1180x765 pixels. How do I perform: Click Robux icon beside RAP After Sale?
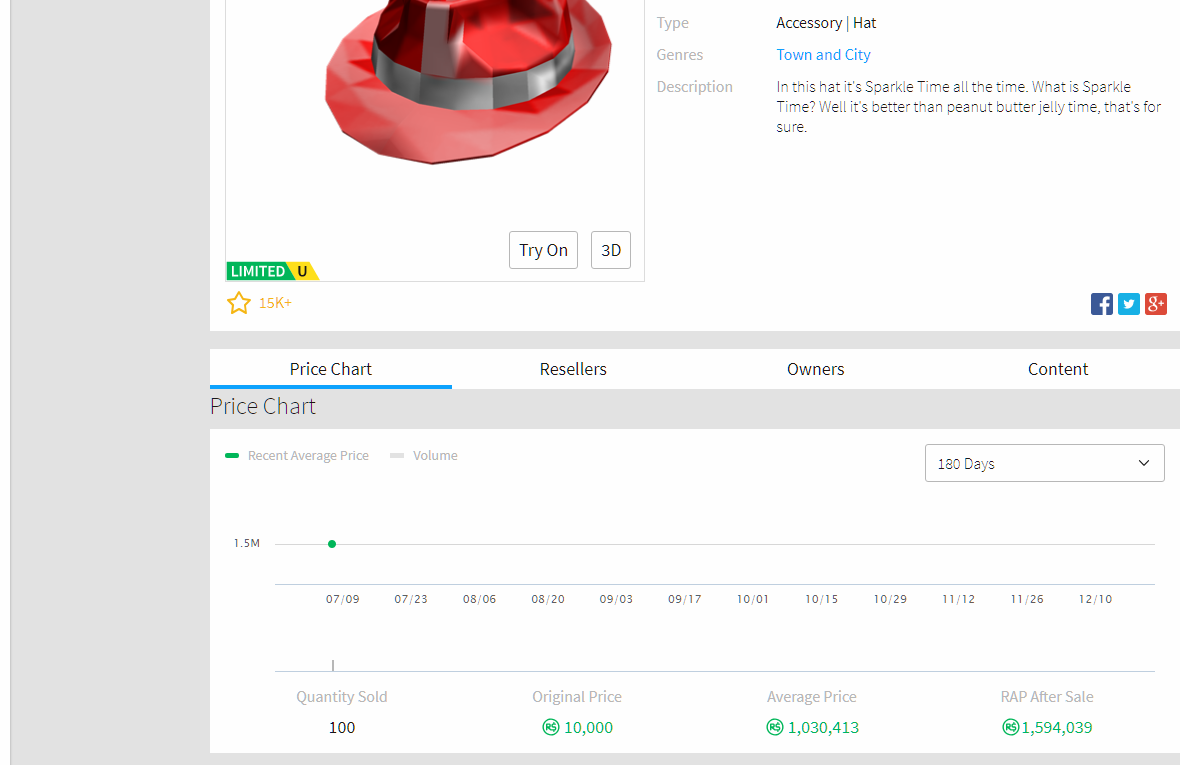(x=1010, y=728)
